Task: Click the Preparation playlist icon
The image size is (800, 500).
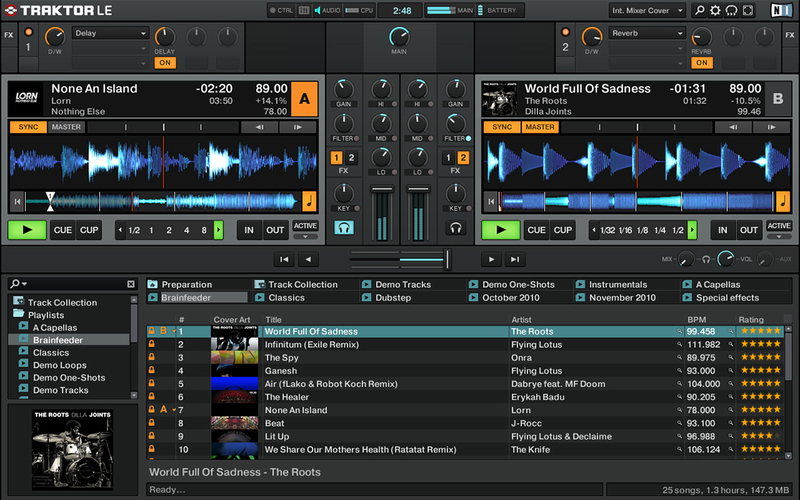Action: pos(153,284)
